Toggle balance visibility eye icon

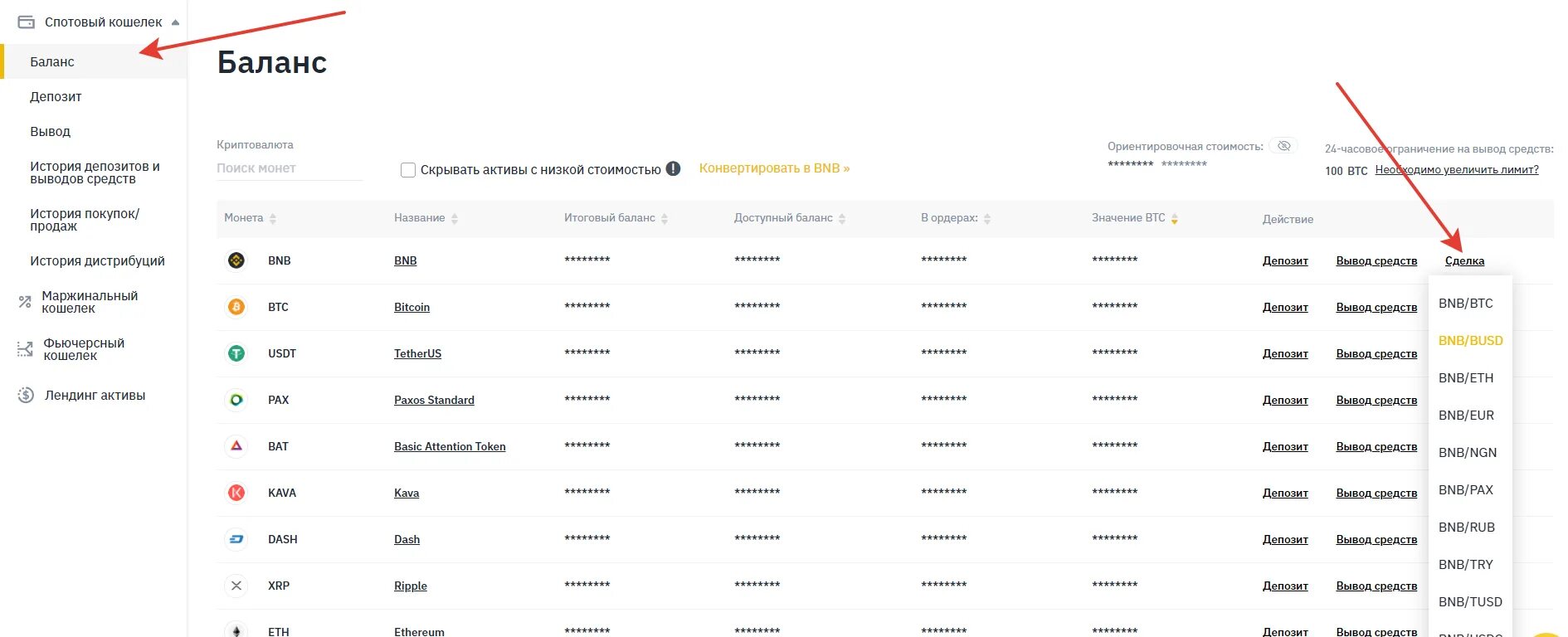tap(1284, 146)
